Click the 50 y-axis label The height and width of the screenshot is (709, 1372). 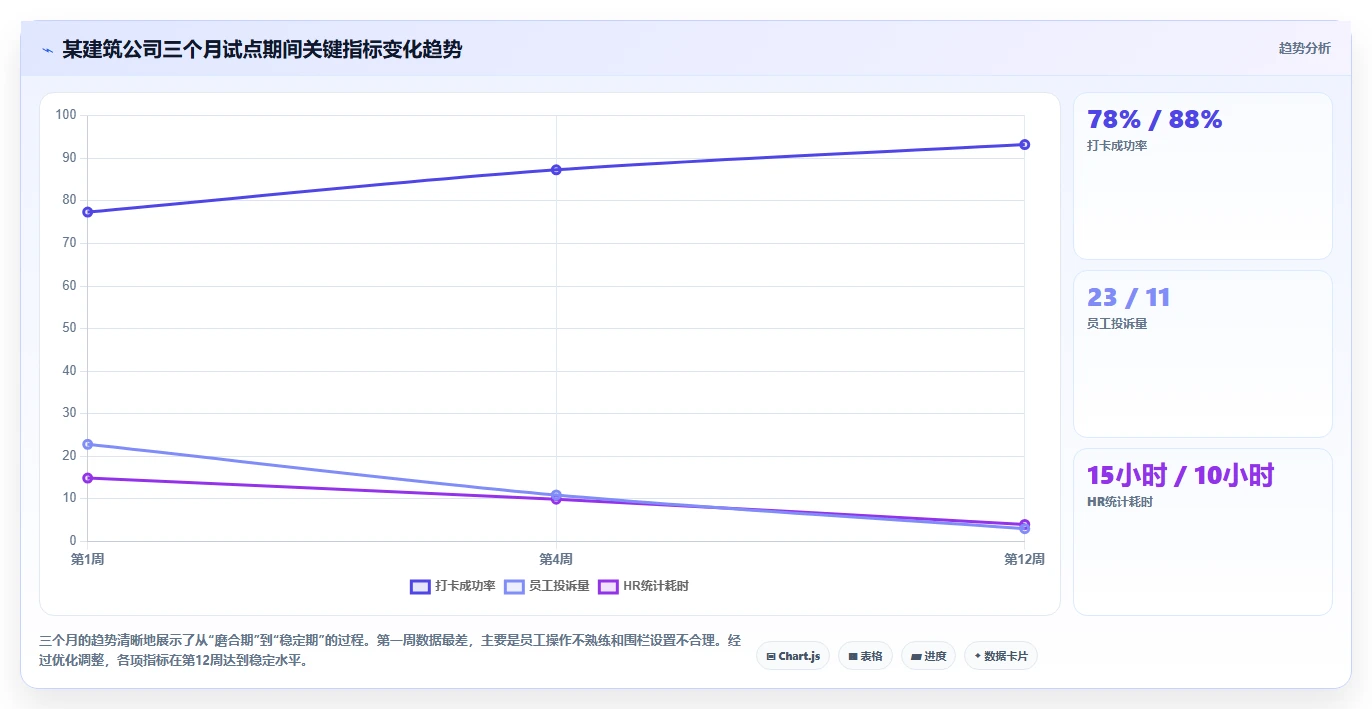[x=69, y=328]
